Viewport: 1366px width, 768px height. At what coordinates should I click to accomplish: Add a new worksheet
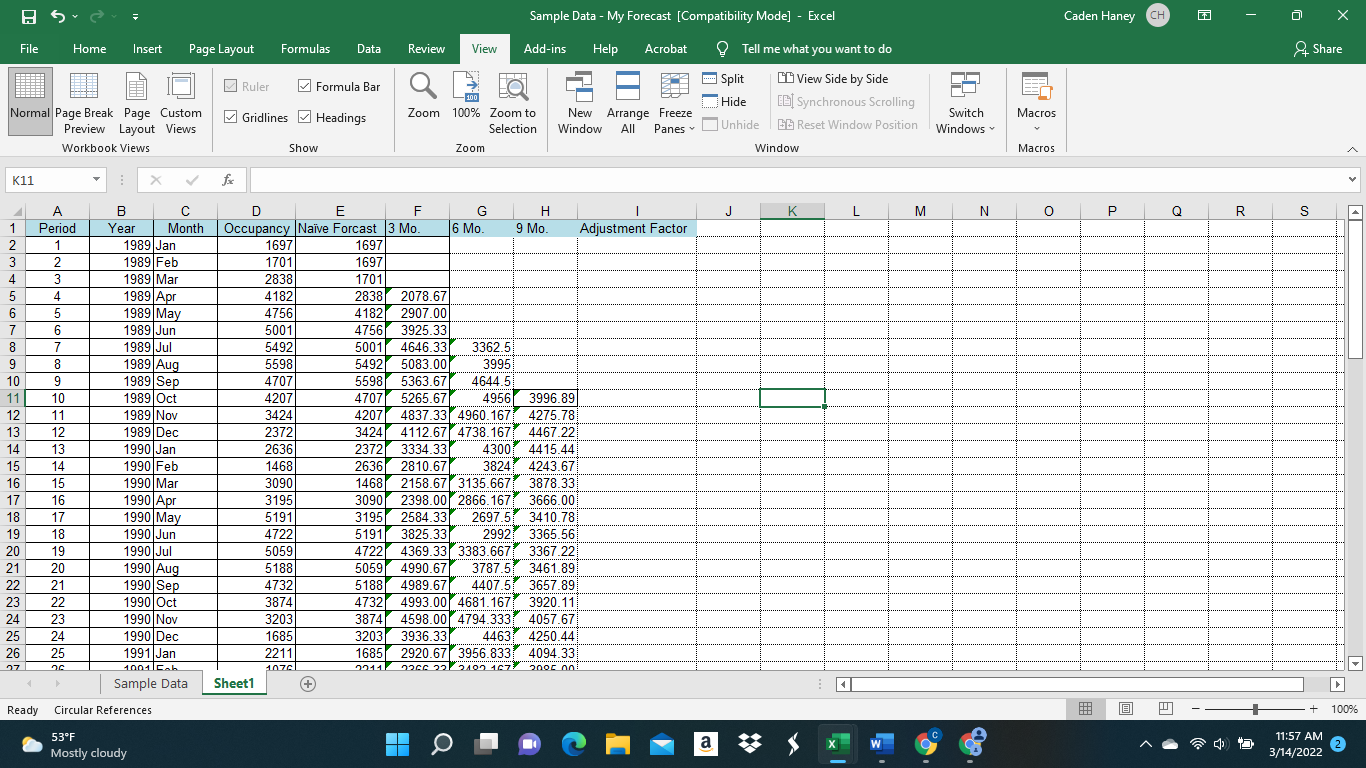click(x=308, y=683)
